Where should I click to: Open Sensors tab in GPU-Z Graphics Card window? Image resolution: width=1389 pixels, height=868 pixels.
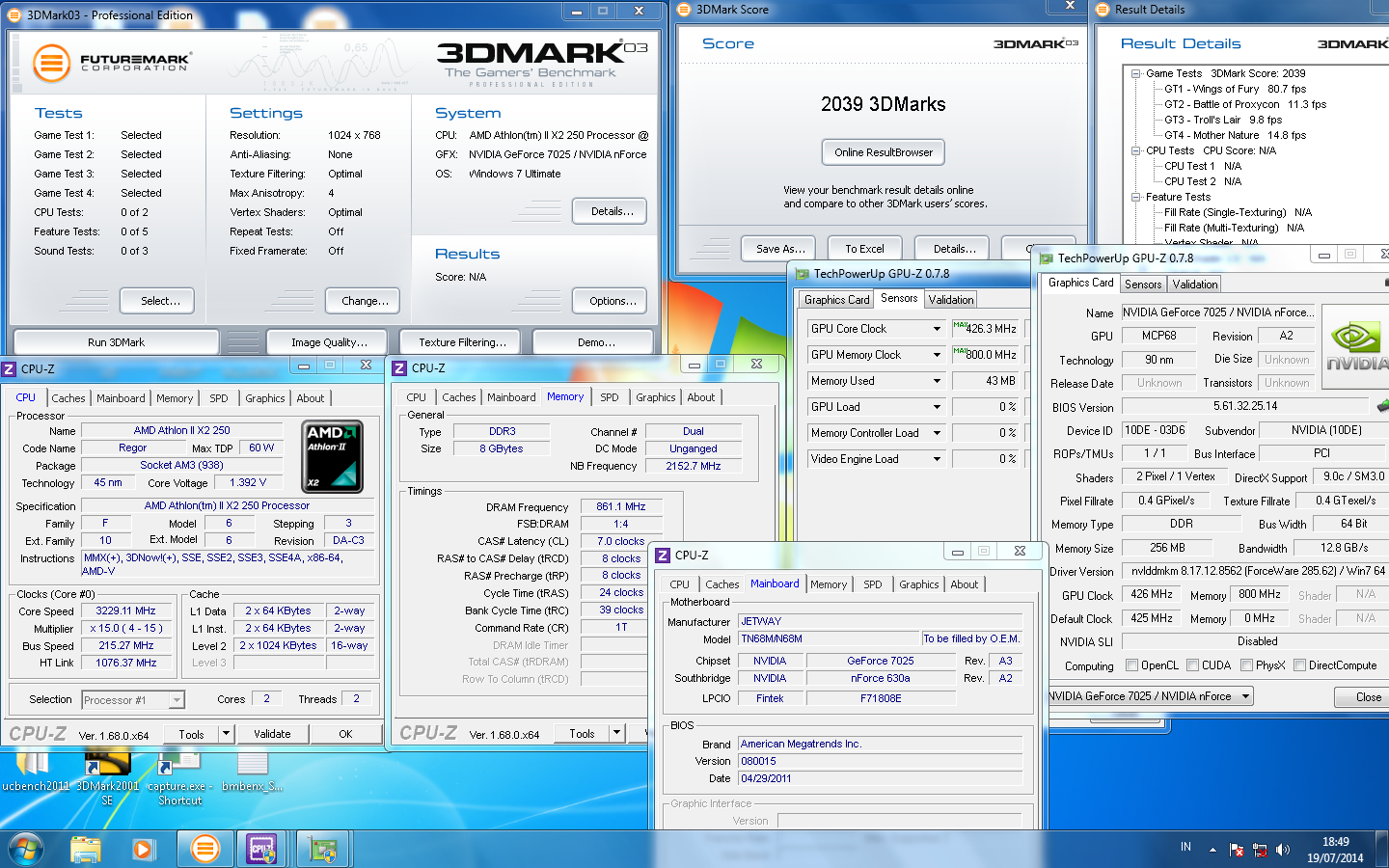(1143, 285)
